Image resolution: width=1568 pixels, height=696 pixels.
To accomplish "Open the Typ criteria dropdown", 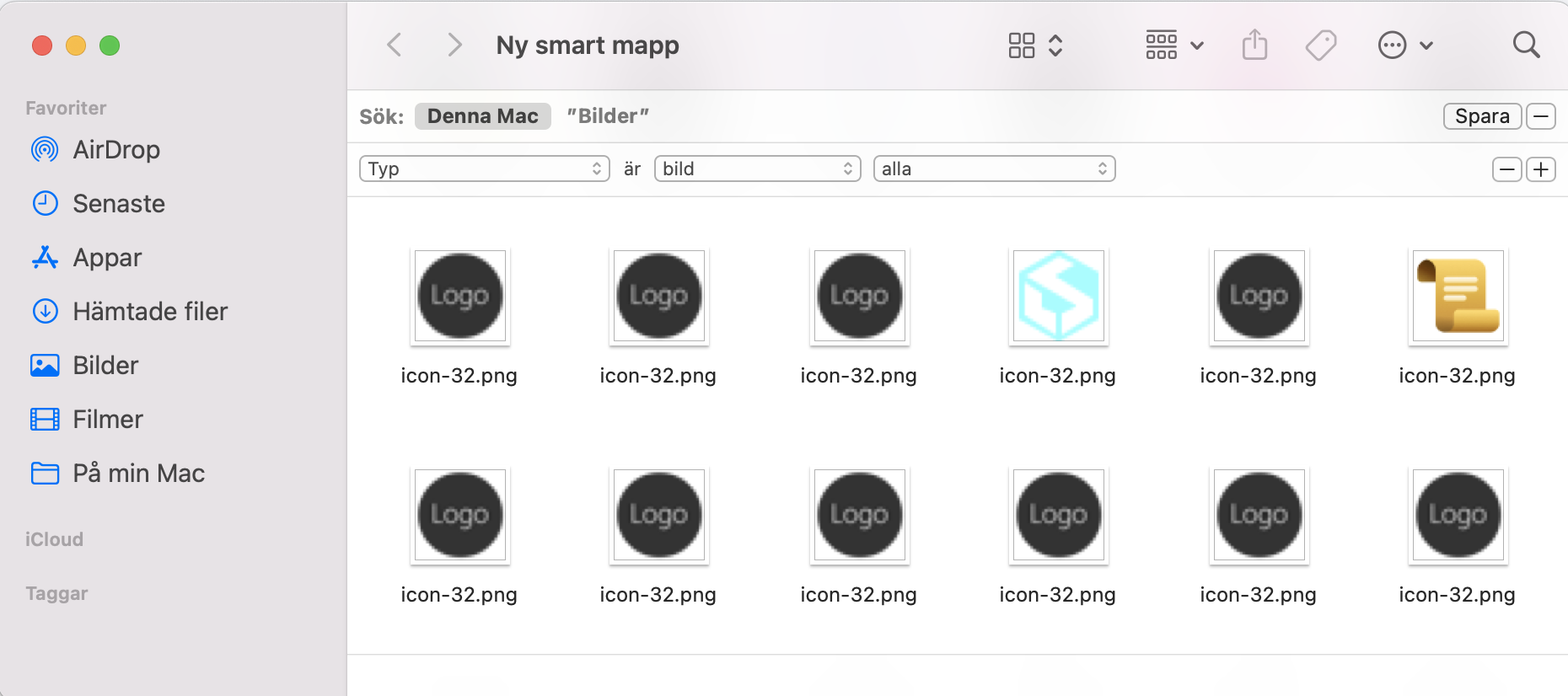I will click(x=485, y=169).
